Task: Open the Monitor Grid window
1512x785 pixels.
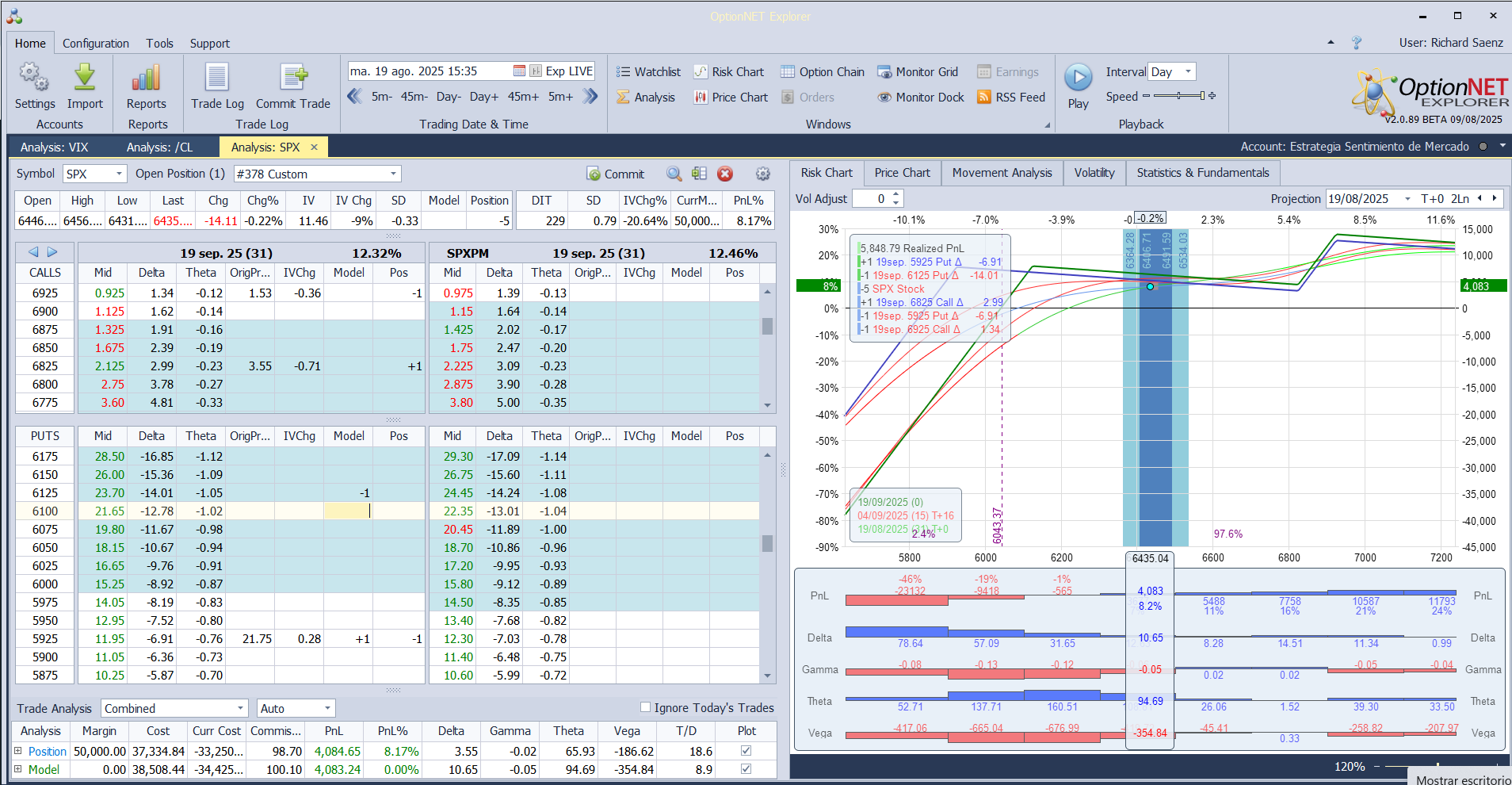Action: pos(918,72)
